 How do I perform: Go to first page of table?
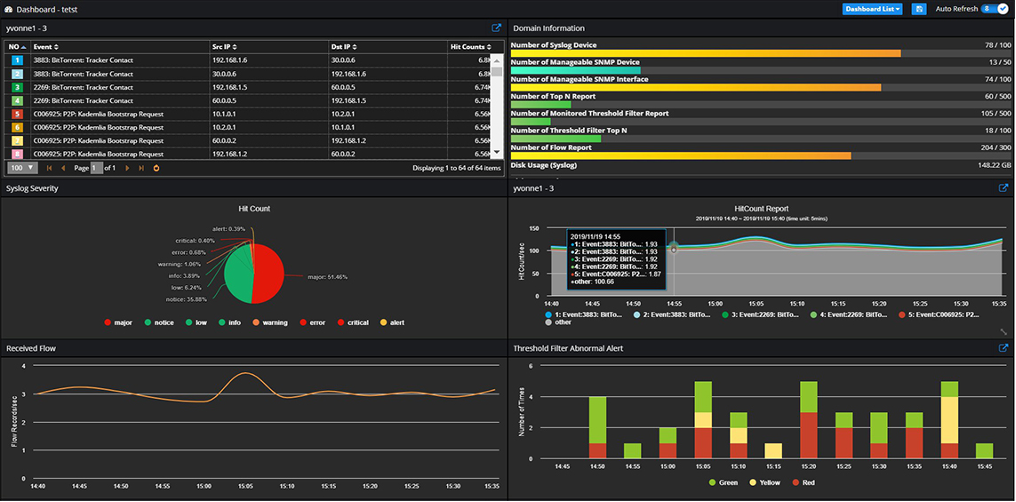point(49,168)
